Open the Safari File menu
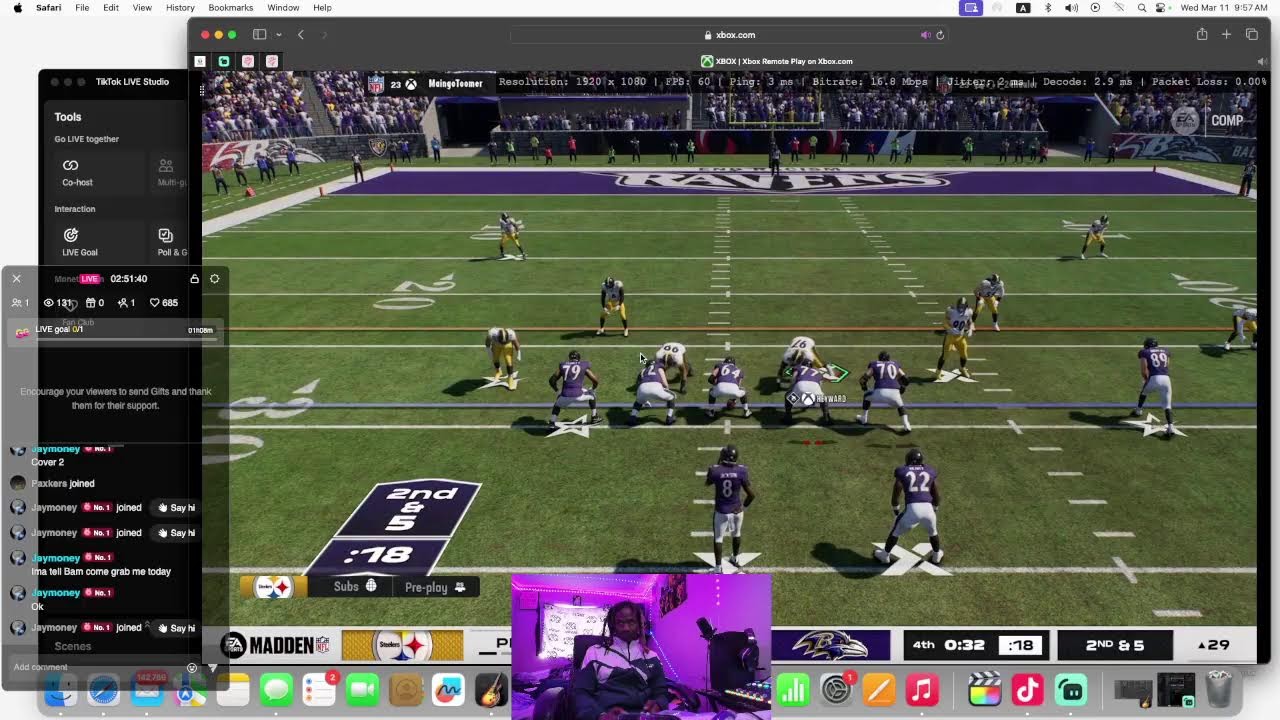The image size is (1280, 720). coord(82,7)
